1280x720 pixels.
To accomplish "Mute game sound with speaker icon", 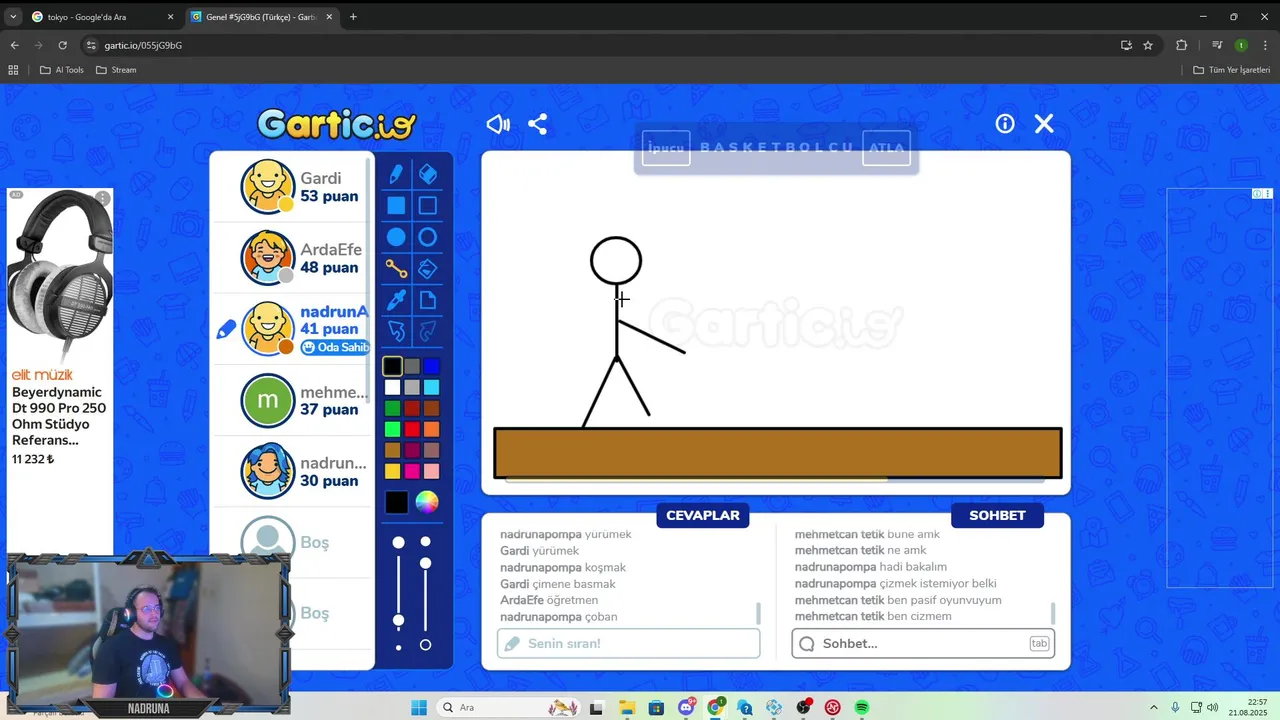I will pyautogui.click(x=498, y=124).
